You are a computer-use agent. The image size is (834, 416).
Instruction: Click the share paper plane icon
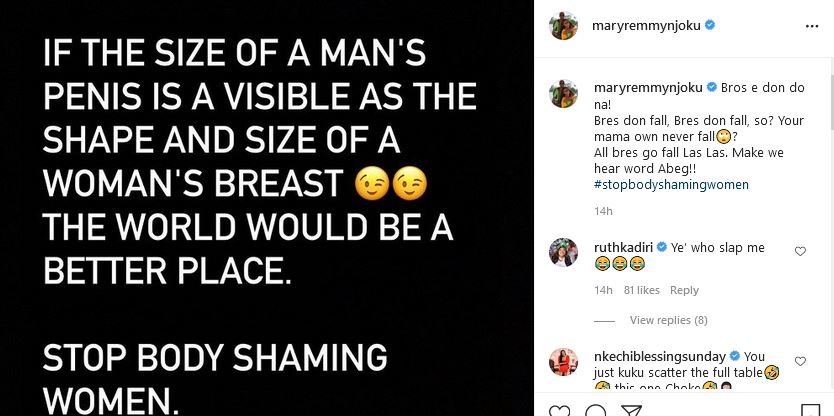point(632,410)
